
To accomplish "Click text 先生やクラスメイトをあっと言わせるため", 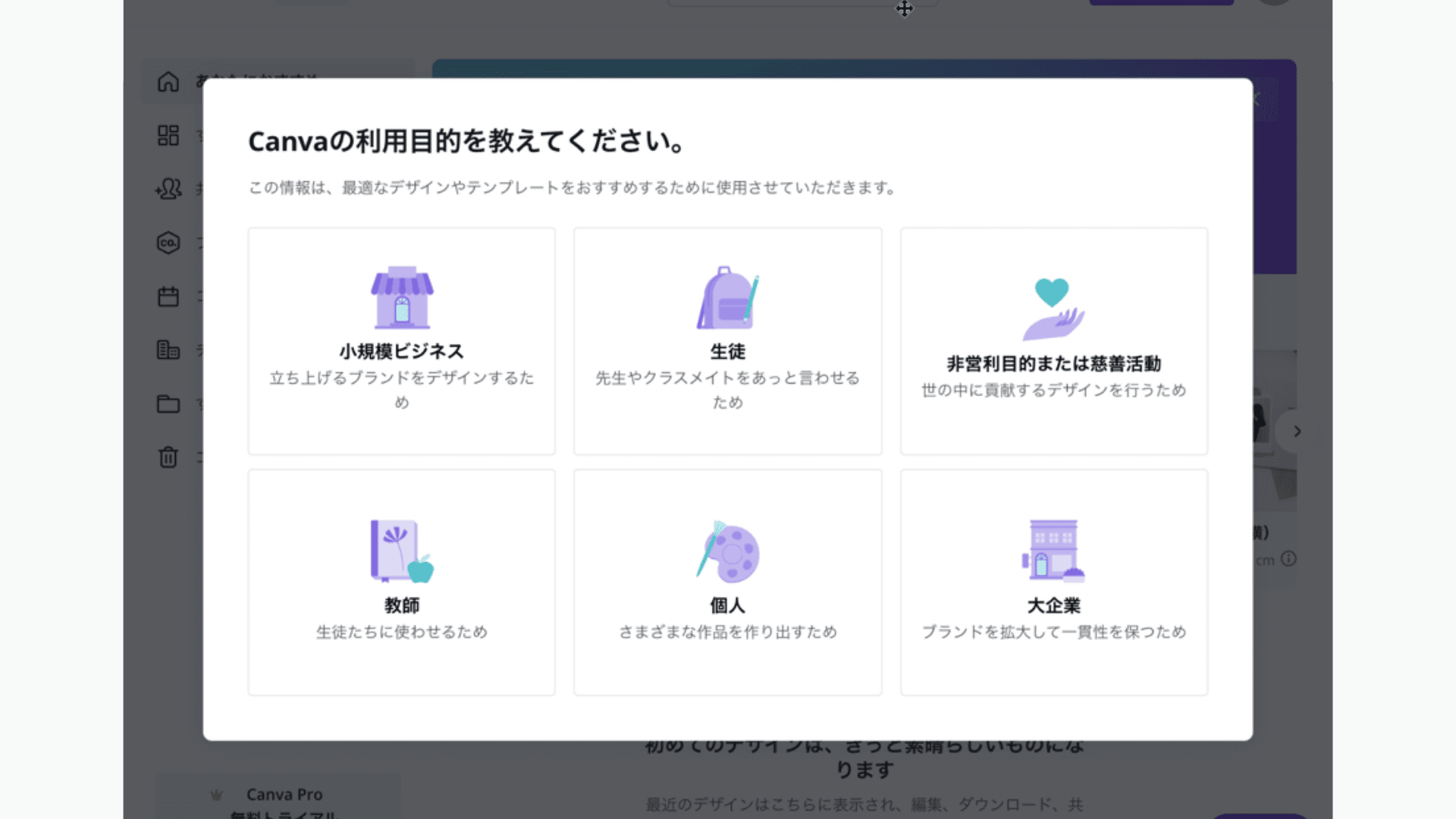I will pos(728,390).
